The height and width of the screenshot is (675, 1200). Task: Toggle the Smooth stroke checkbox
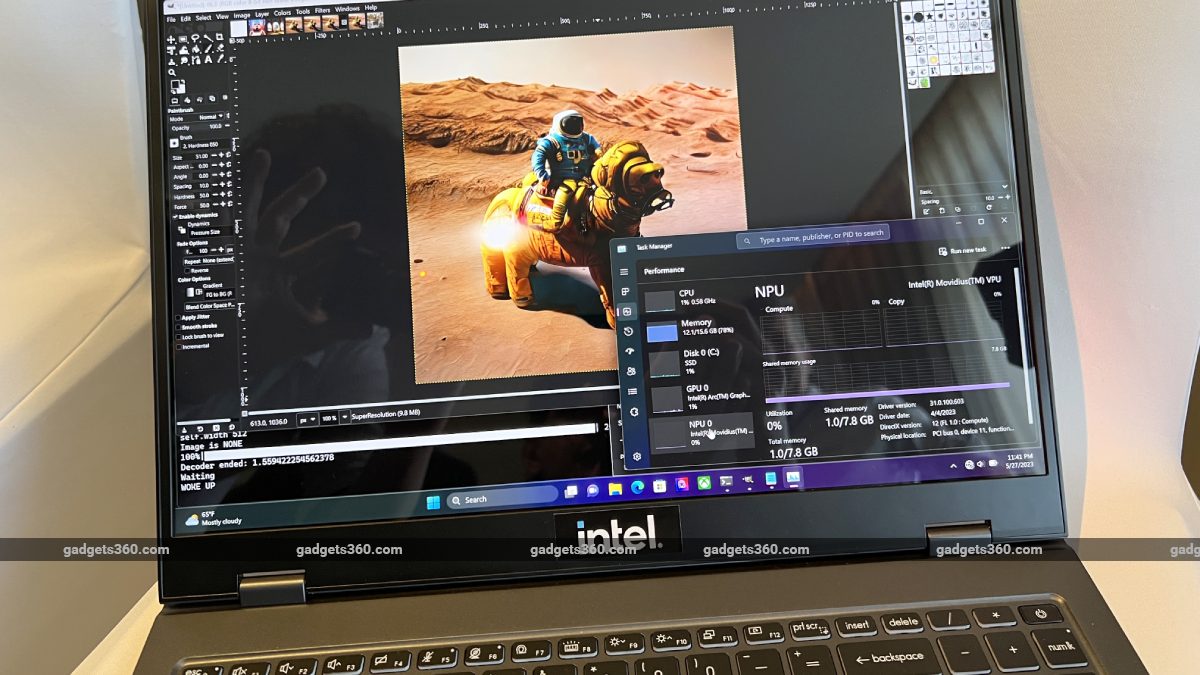coord(178,326)
